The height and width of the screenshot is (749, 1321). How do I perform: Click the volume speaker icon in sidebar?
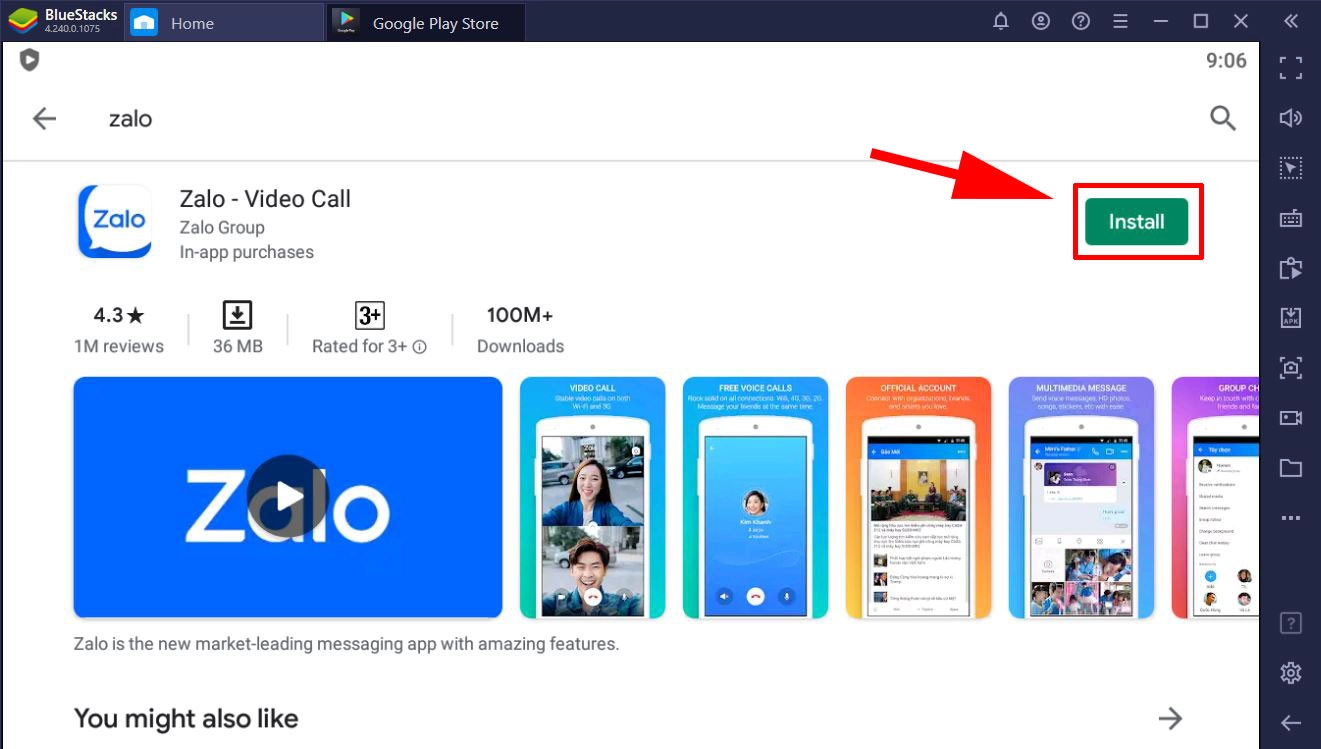coord(1291,118)
